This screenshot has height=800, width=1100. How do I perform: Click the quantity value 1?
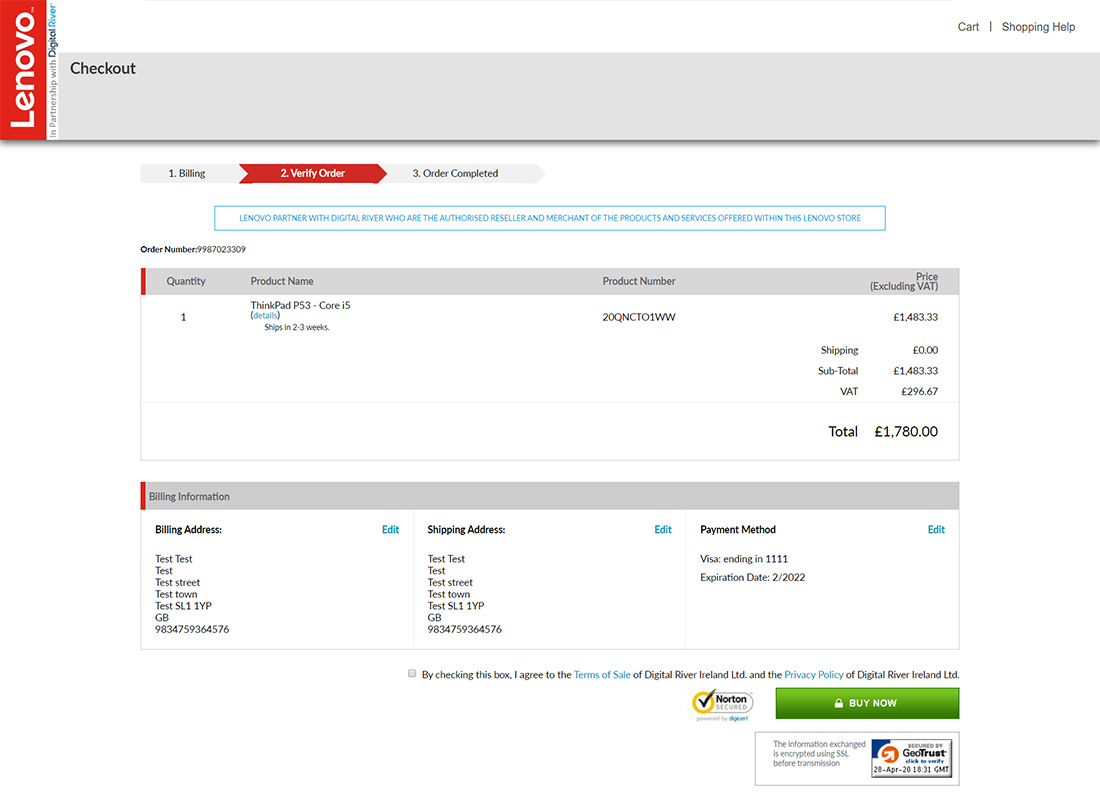click(184, 317)
